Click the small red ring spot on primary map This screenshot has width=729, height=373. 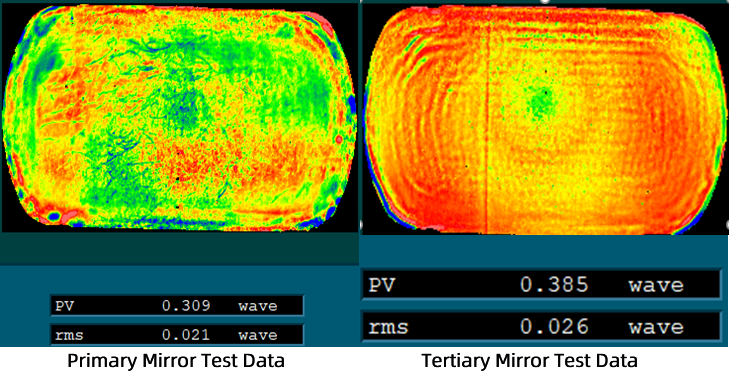point(339,139)
